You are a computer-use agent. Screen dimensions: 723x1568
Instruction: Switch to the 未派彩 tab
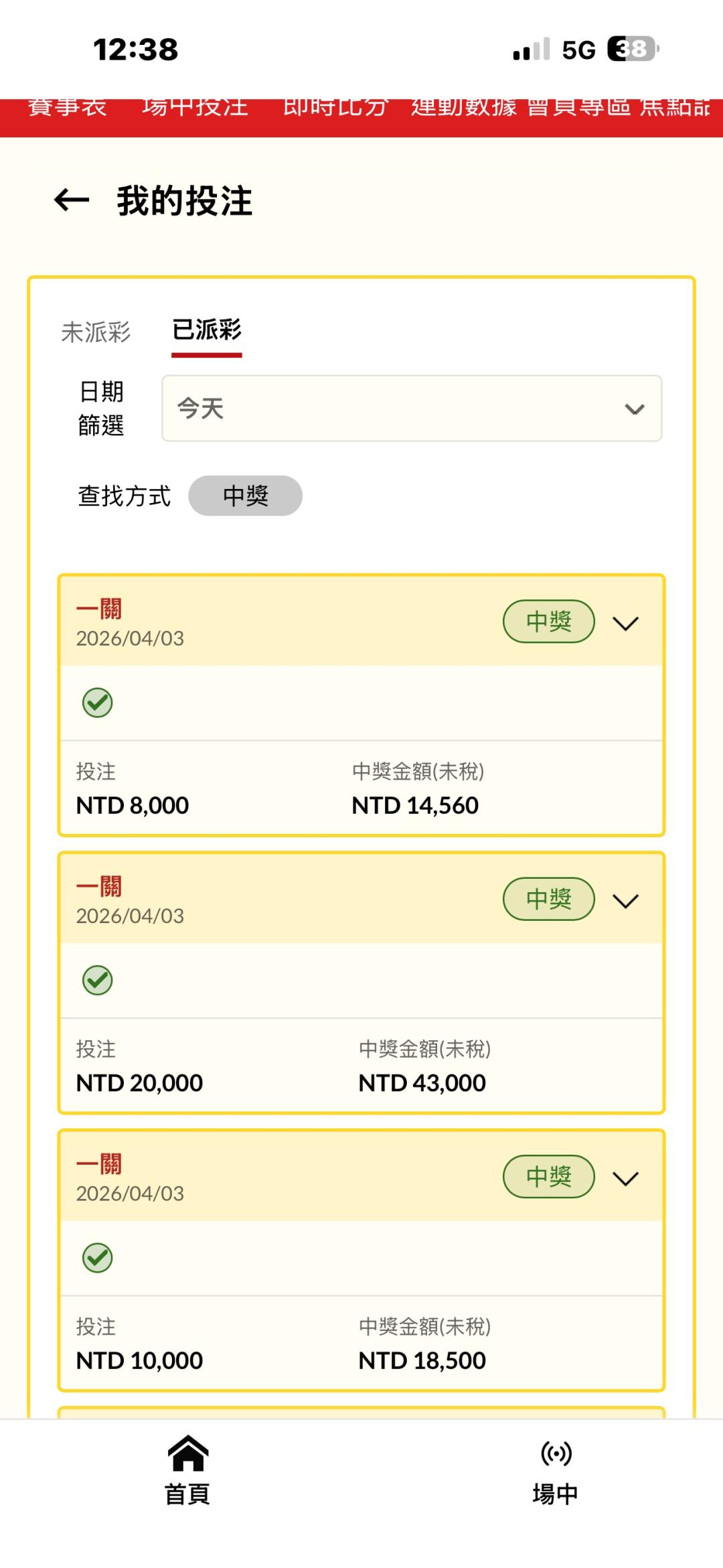coord(96,332)
